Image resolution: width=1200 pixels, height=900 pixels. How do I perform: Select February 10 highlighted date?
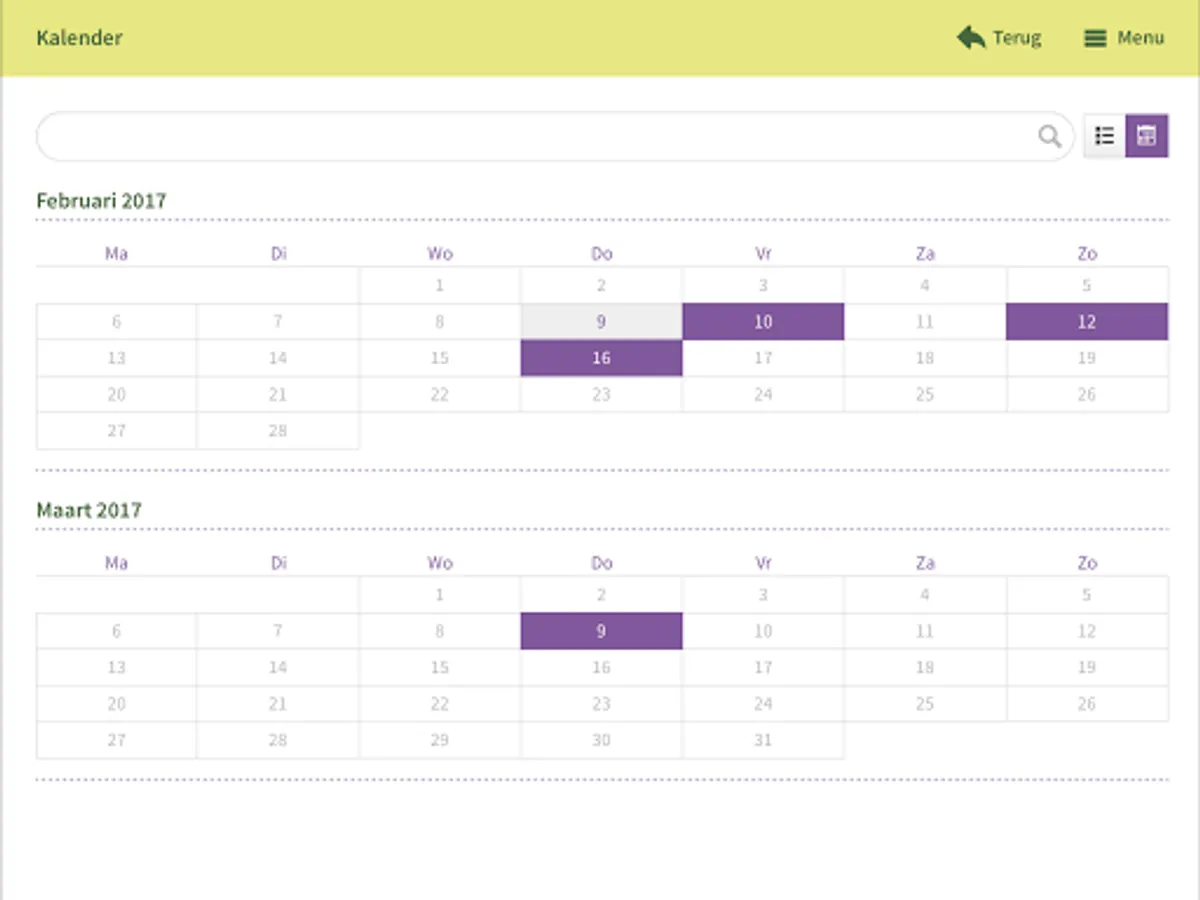click(763, 322)
